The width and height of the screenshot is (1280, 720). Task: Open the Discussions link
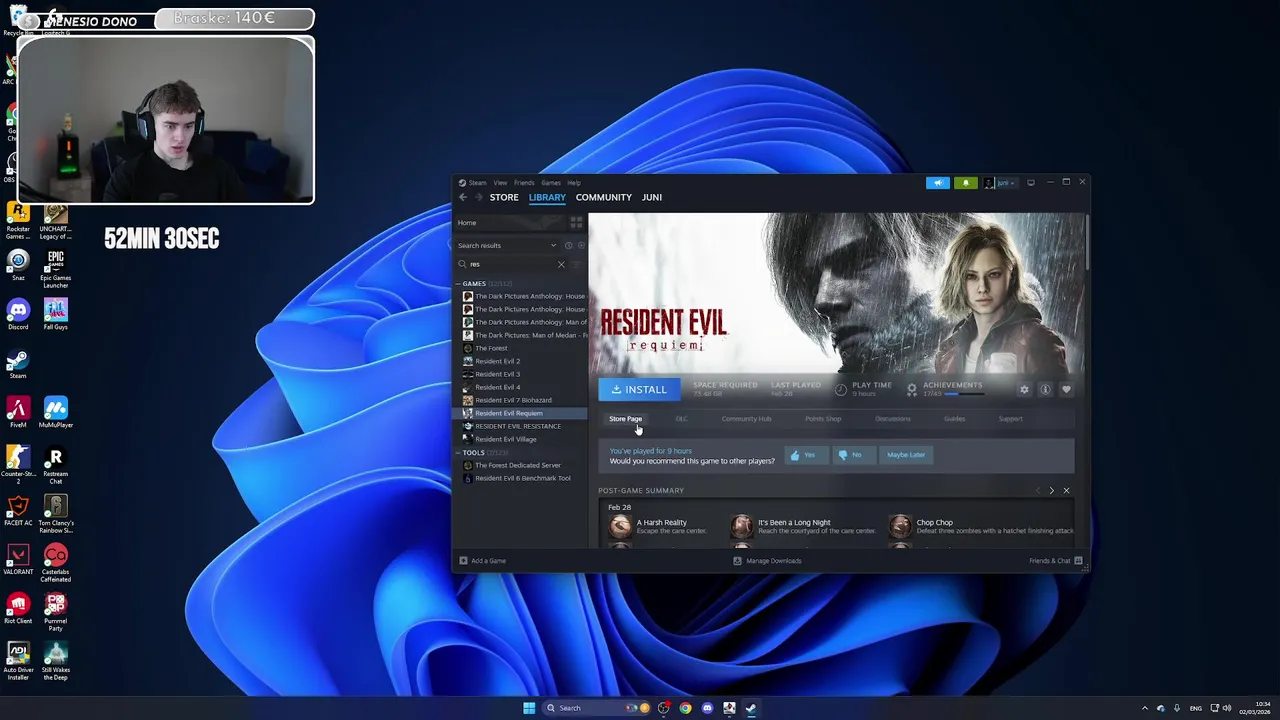coord(893,419)
